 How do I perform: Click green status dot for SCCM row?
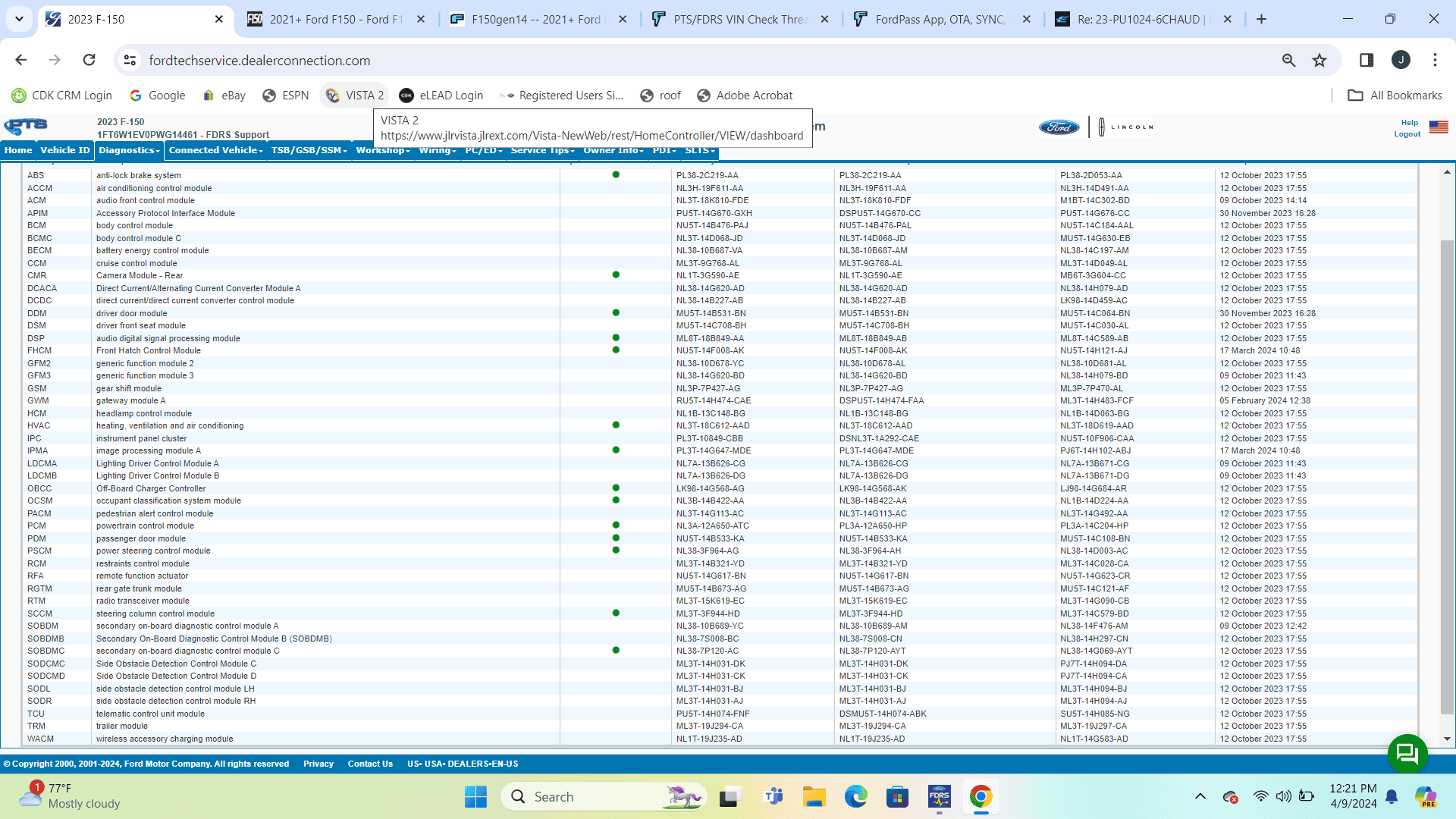[616, 613]
